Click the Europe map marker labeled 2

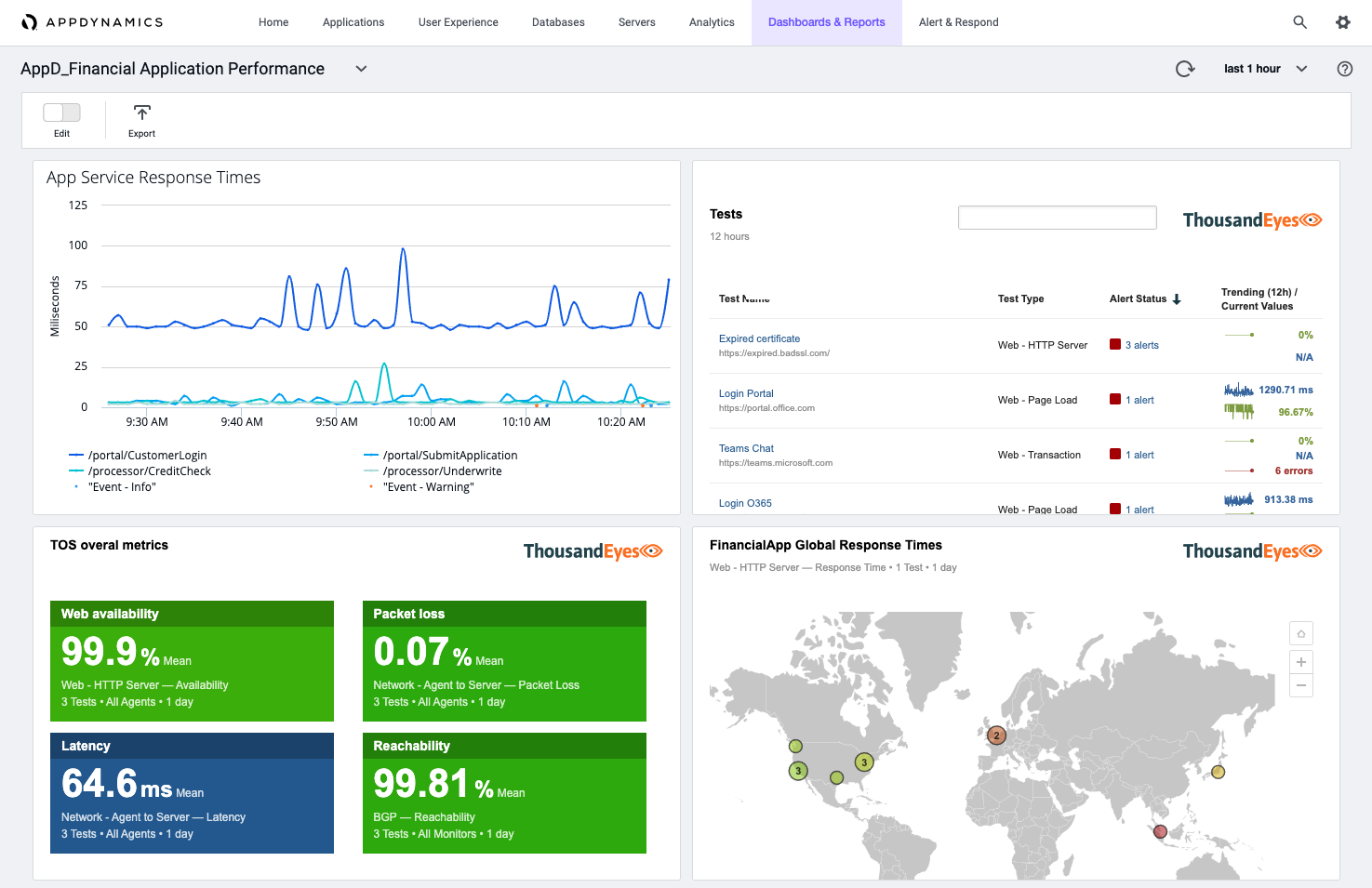point(996,736)
